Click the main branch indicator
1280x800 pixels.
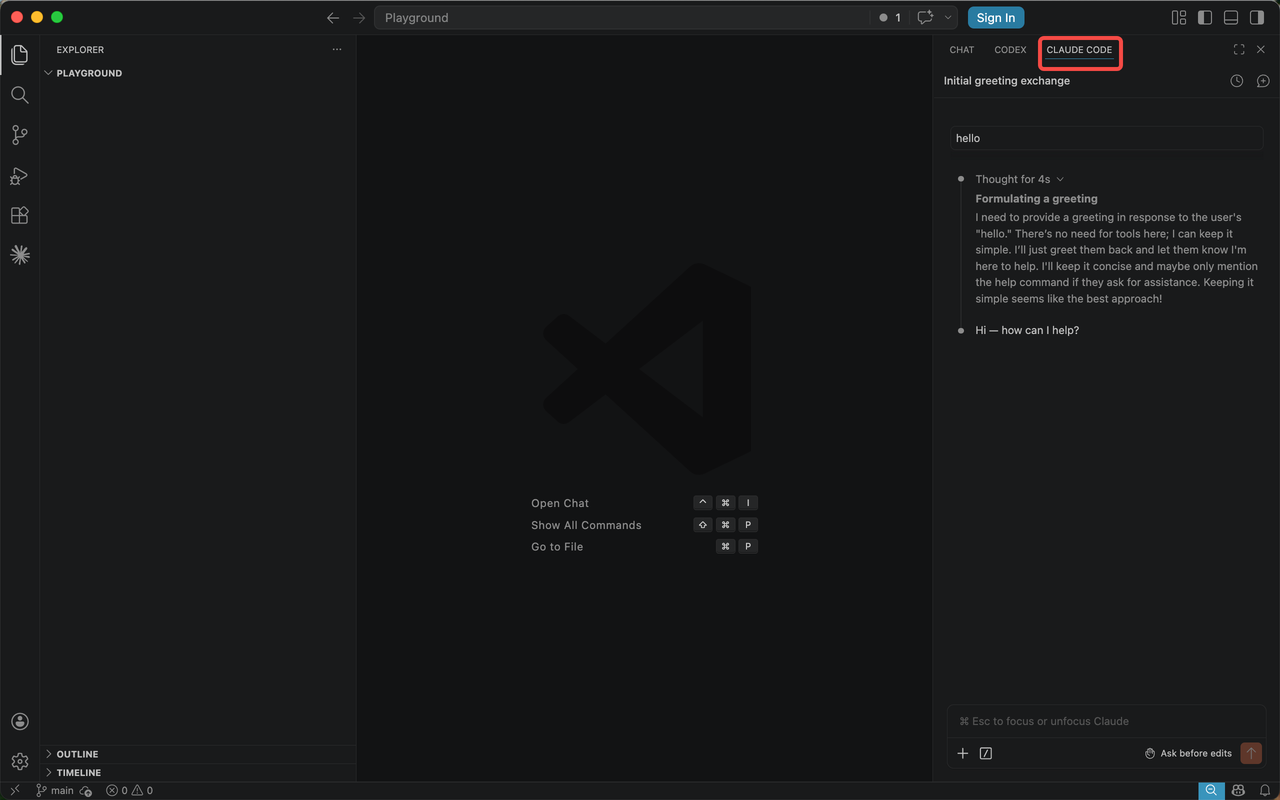coord(55,791)
